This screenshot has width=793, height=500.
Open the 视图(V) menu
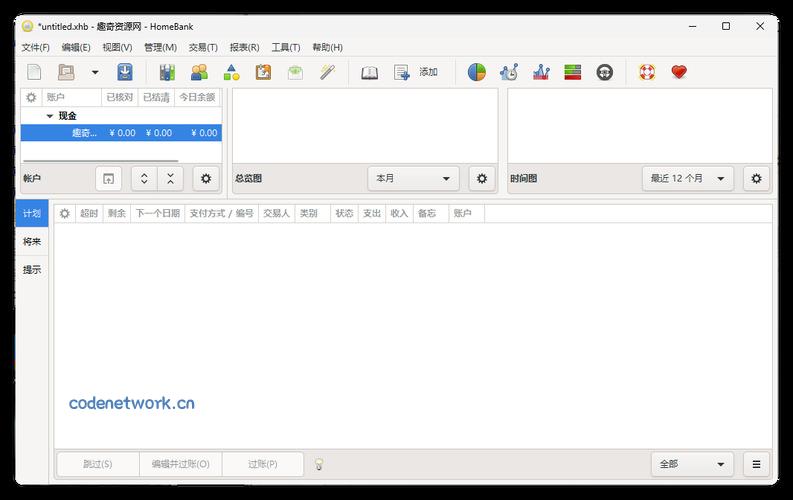pyautogui.click(x=117, y=47)
